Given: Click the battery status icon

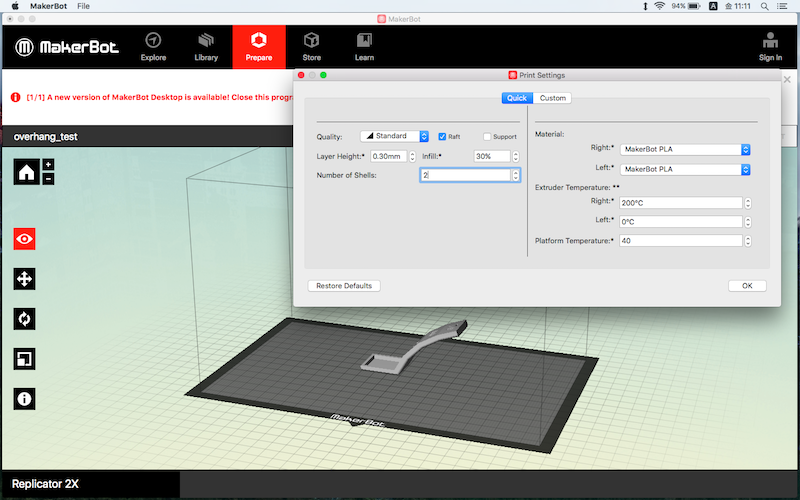Looking at the screenshot, I should (x=694, y=6).
